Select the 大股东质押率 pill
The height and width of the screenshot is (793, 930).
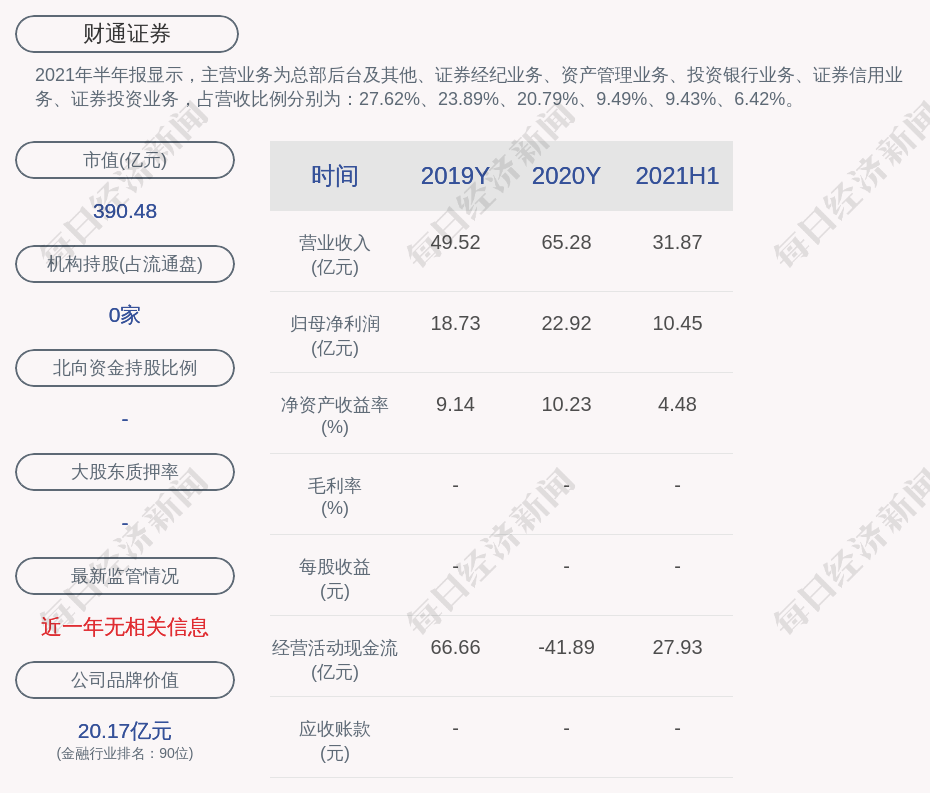pos(125,472)
